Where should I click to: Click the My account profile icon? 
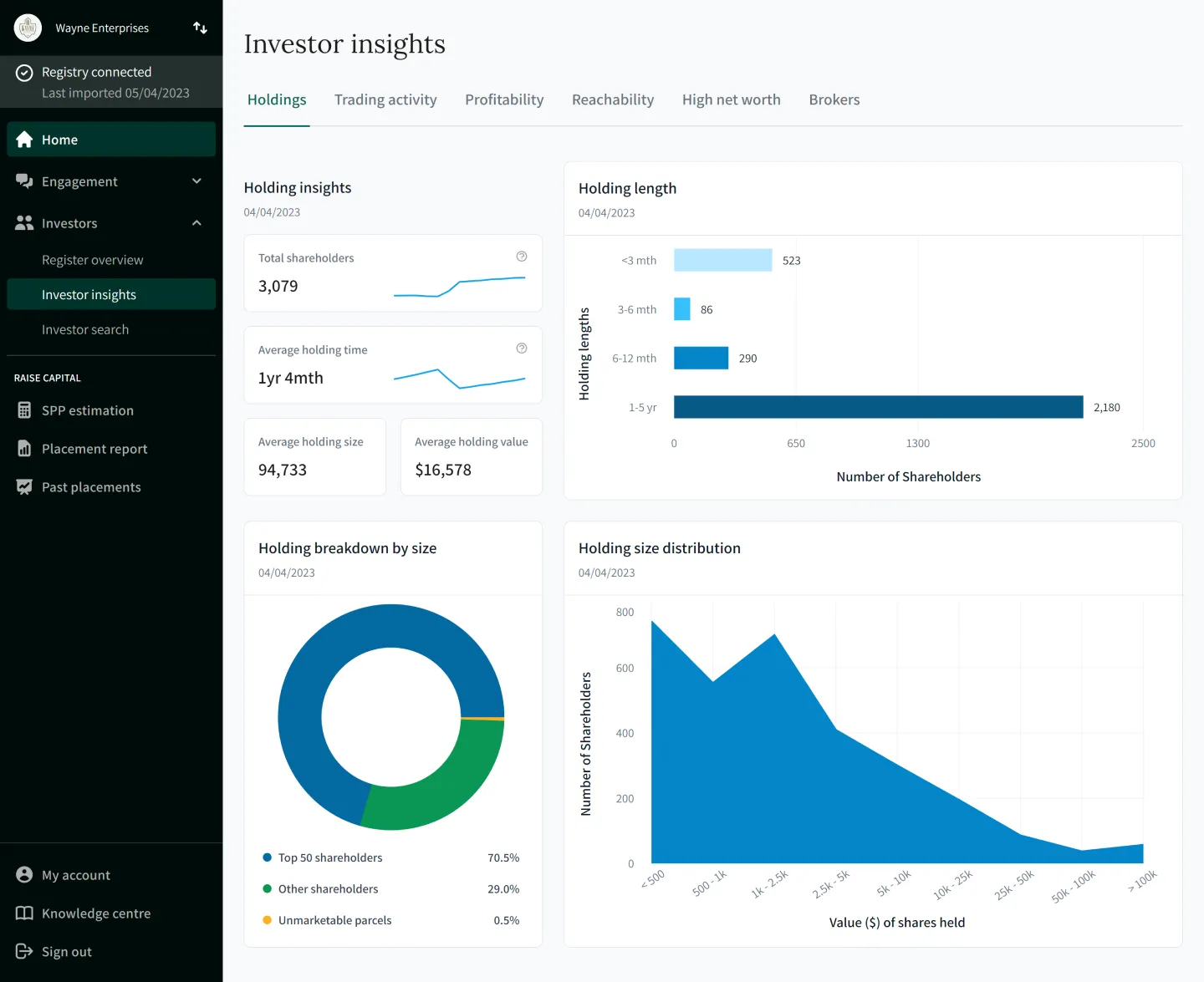tap(24, 875)
